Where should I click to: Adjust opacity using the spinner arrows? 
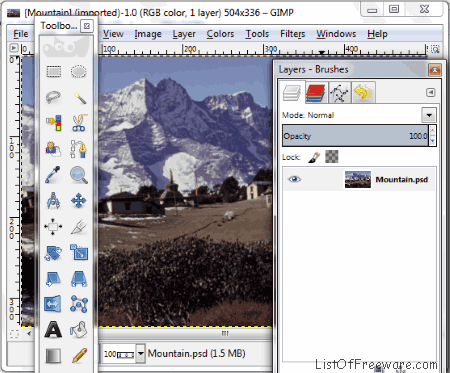point(433,136)
